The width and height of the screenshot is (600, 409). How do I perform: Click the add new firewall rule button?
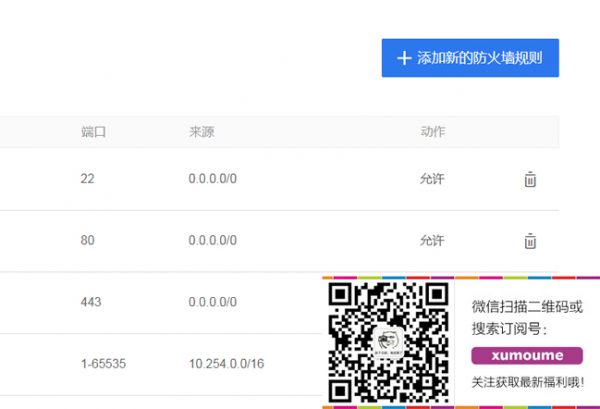tap(470, 58)
